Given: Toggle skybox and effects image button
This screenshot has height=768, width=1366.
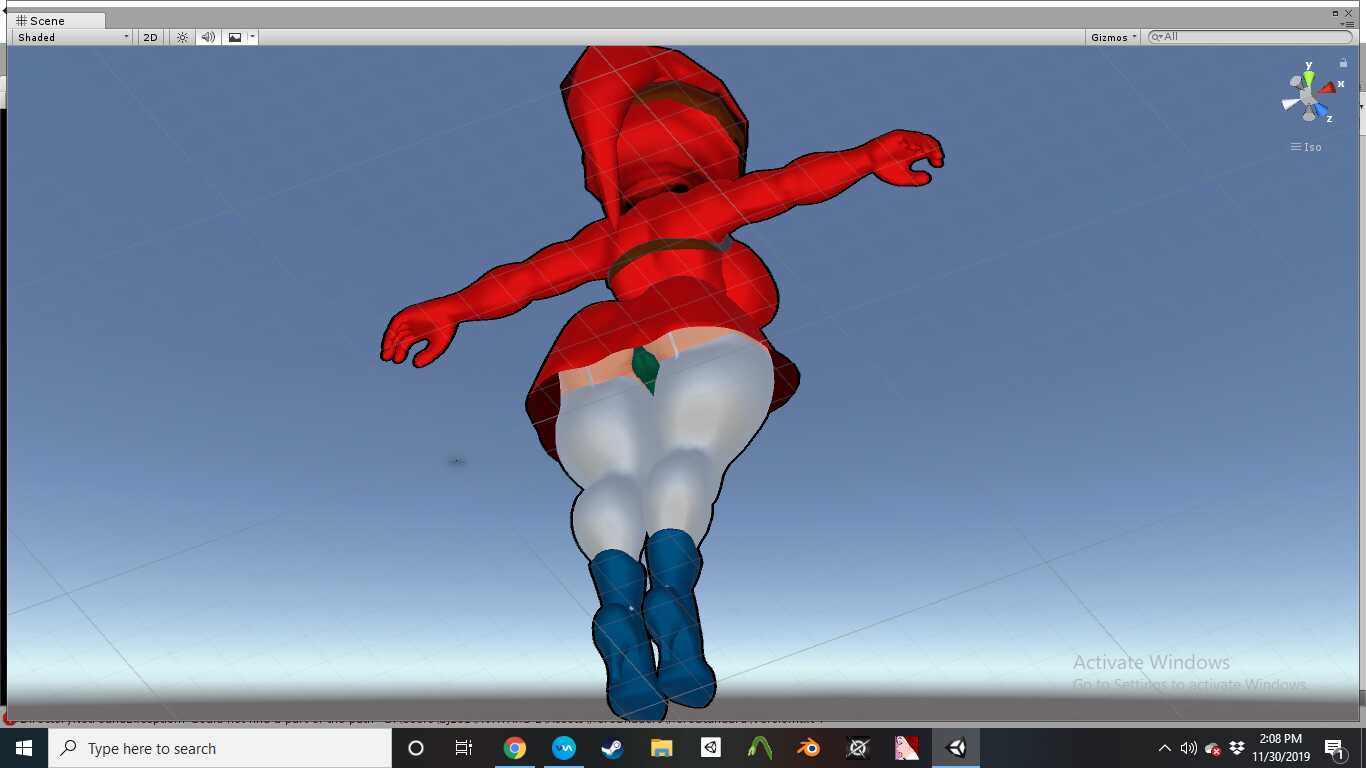Looking at the screenshot, I should coord(235,37).
